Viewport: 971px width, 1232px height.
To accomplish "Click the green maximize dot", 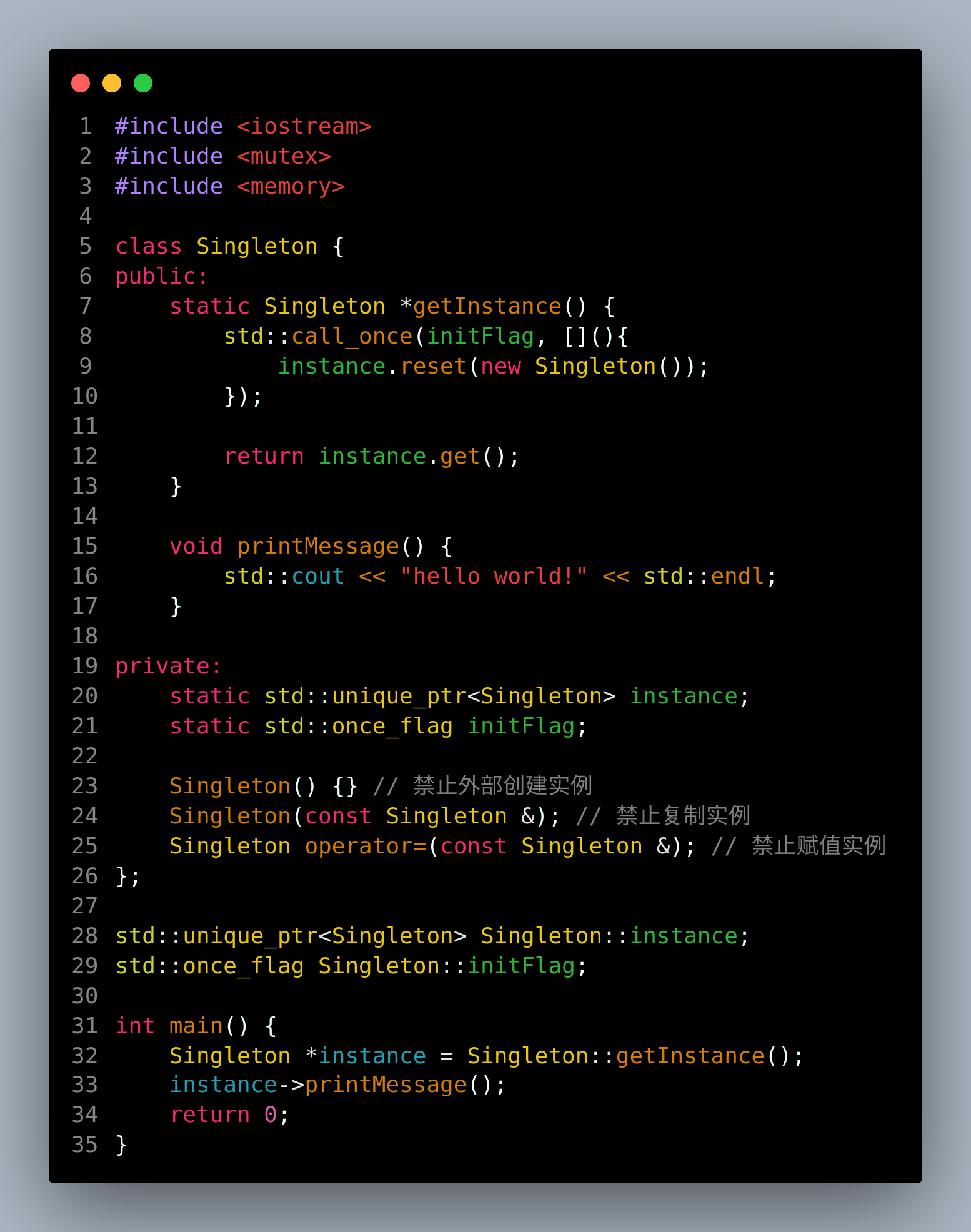I will click(143, 83).
